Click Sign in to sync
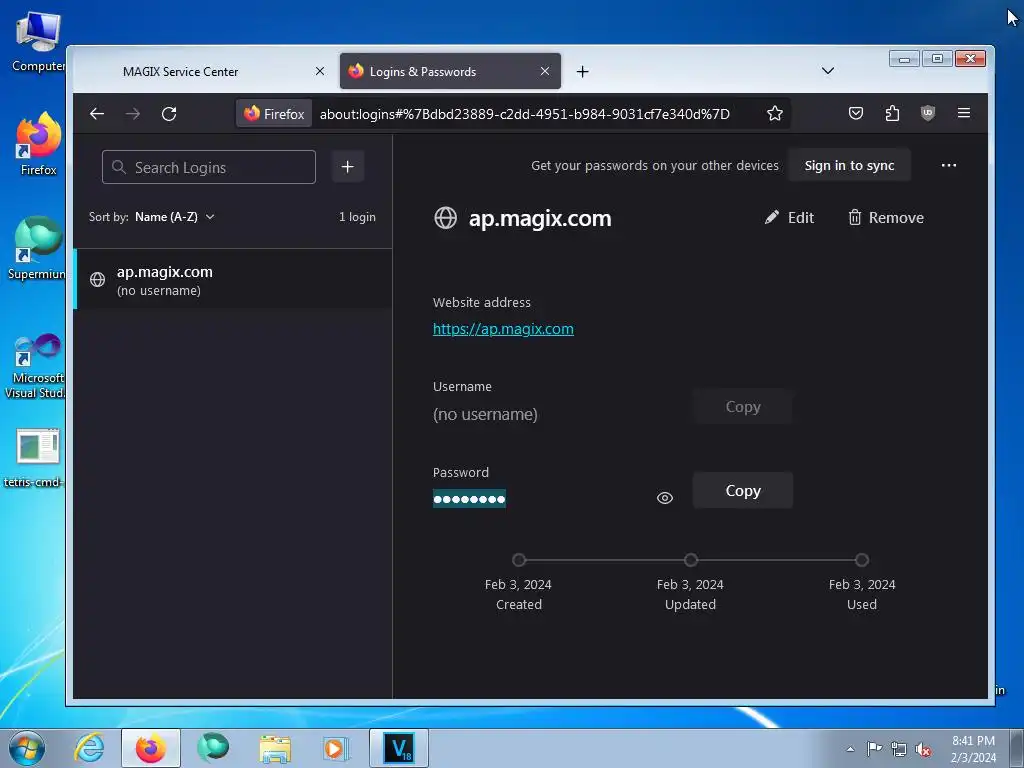This screenshot has height=768, width=1024. coord(849,165)
